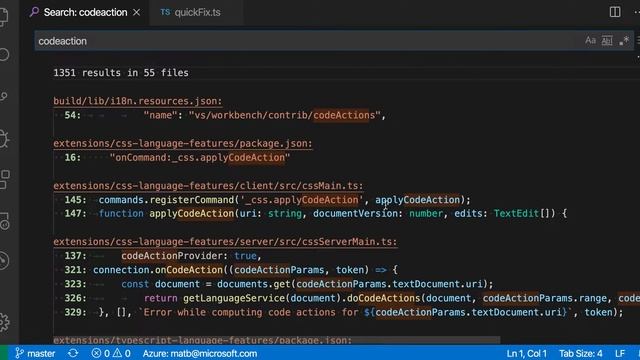Toggle Match Case in search
The height and width of the screenshot is (360, 640).
pyautogui.click(x=590, y=40)
